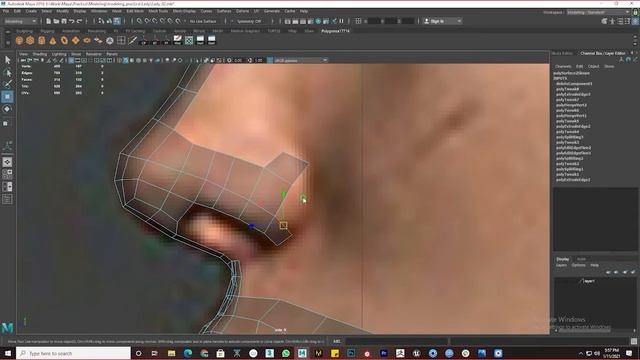Screen dimensions: 640x360
Task: Click the Open Scene folder icon
Action: 56,21
